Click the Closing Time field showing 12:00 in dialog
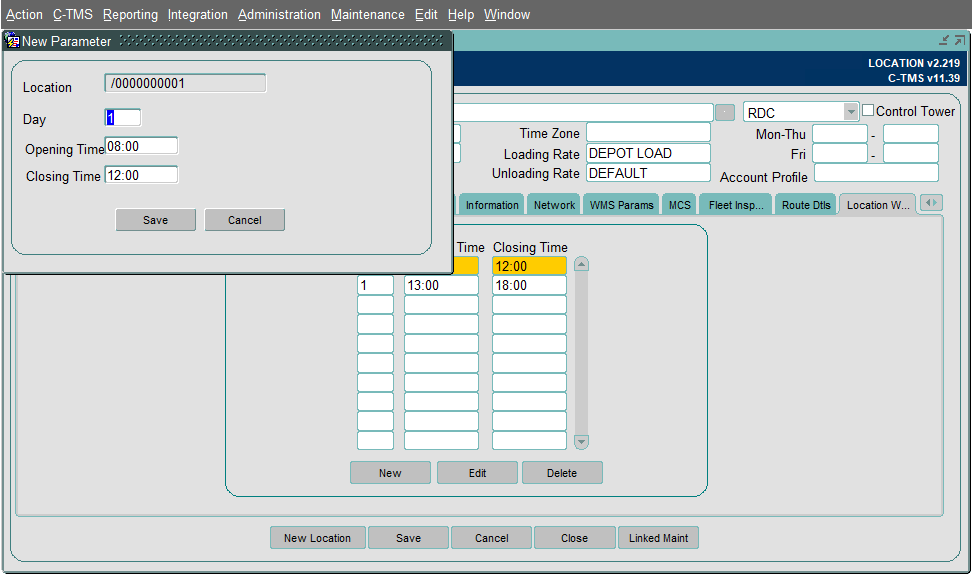 pos(141,175)
